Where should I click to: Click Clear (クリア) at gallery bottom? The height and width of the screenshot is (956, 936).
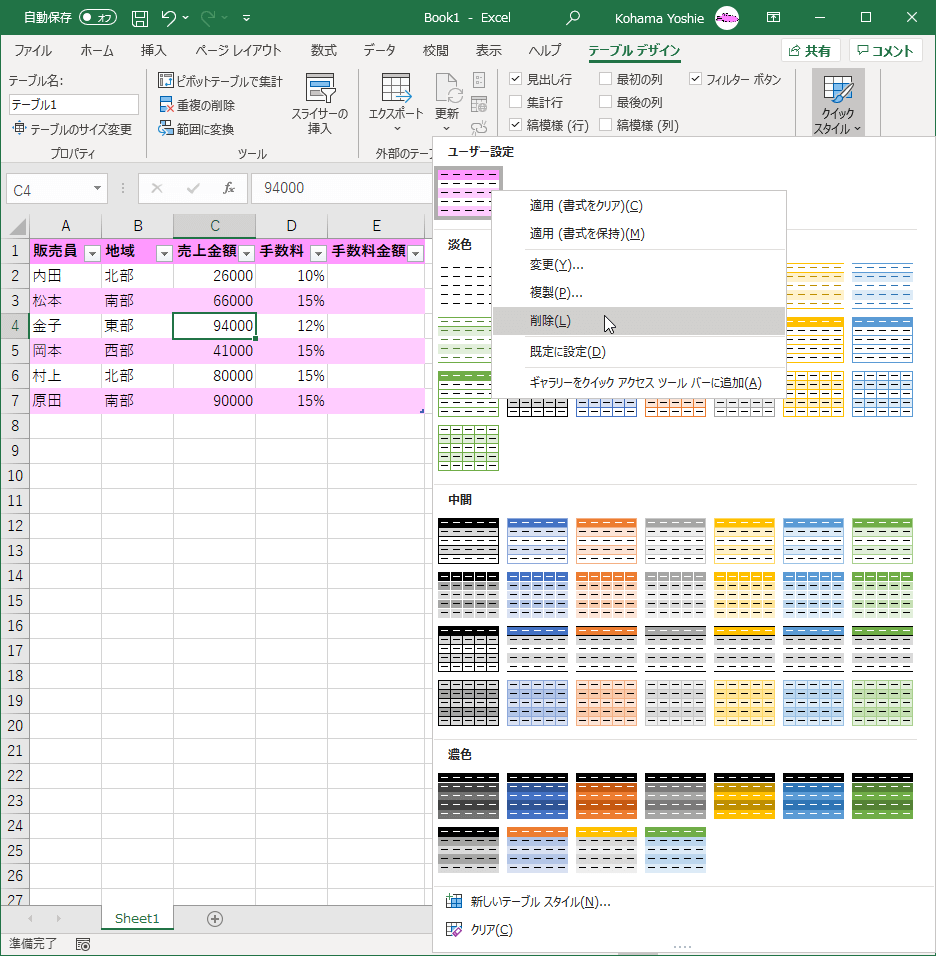480,930
